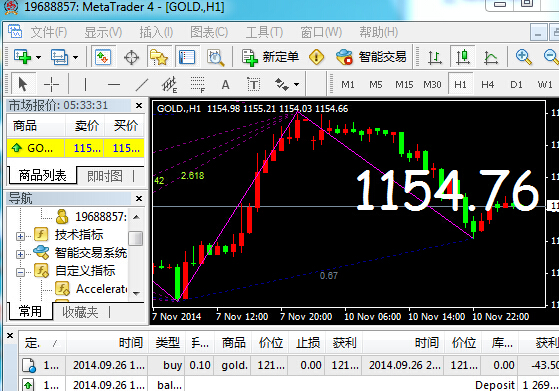Viewport: 559px width, 391px height.
Task: Toggle 智能交易 auto trading button
Action: pos(371,57)
